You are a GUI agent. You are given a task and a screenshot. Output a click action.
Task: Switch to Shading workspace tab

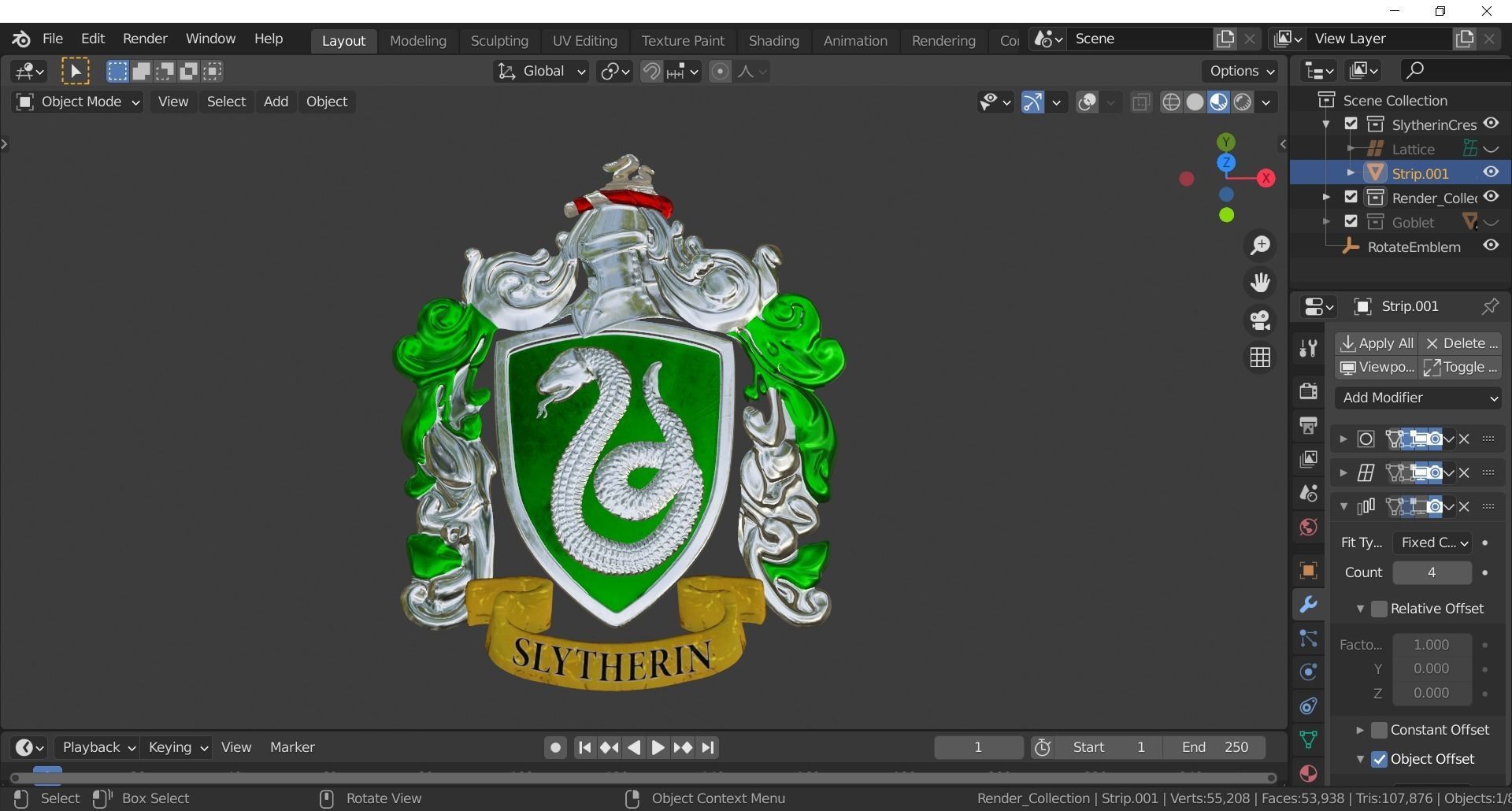coord(773,41)
